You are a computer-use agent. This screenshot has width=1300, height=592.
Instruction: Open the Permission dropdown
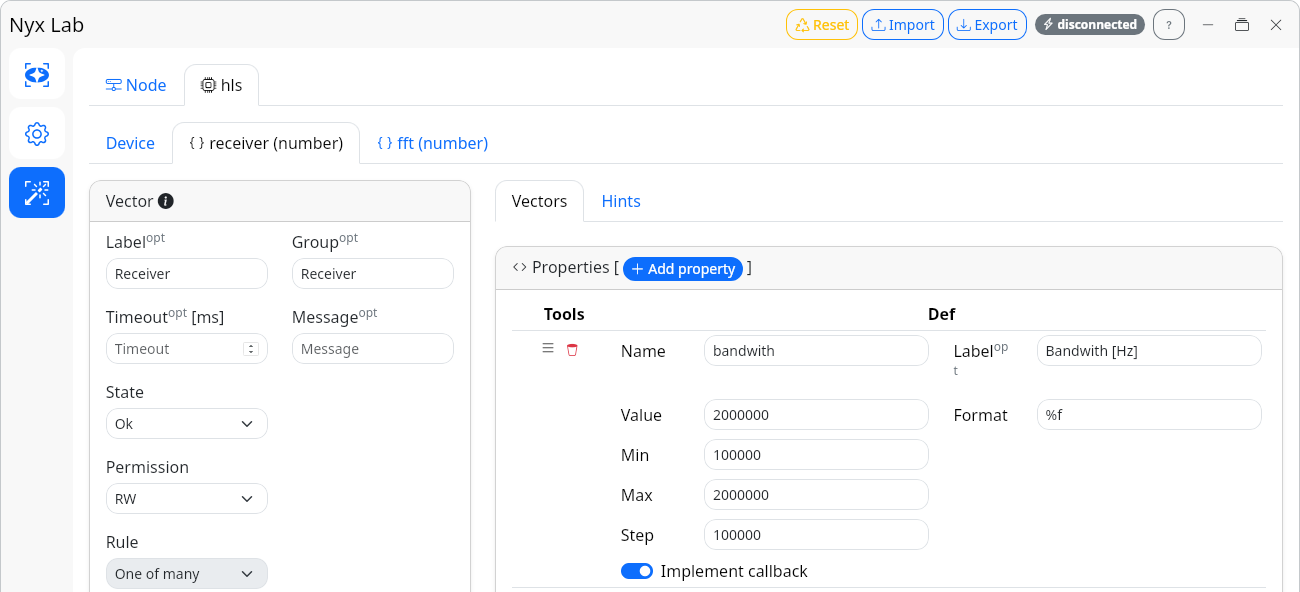pyautogui.click(x=186, y=499)
